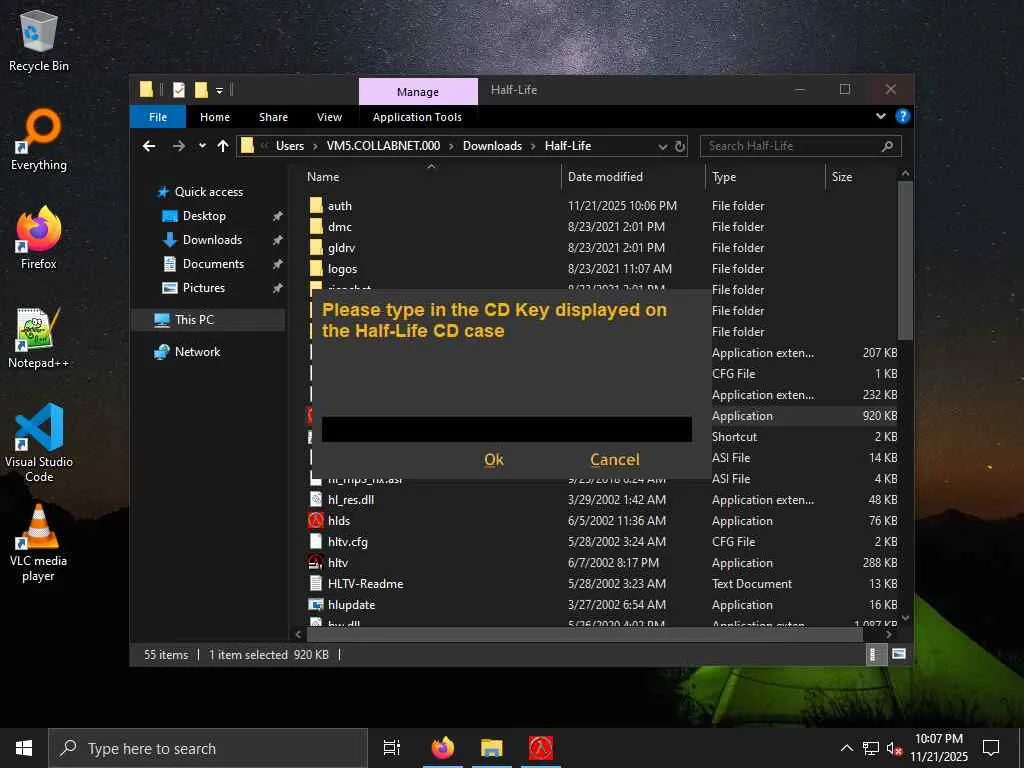Click the hltv application icon
This screenshot has width=1024, height=768.
[x=316, y=562]
